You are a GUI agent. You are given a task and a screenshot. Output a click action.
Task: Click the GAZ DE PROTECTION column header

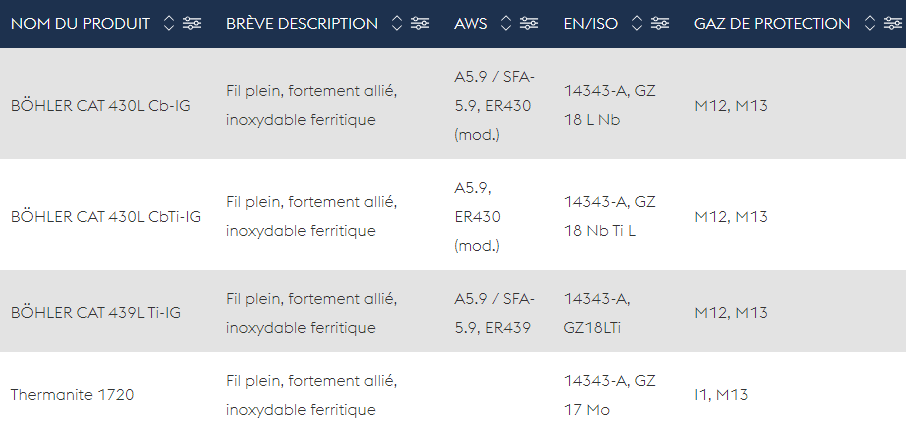(x=772, y=24)
